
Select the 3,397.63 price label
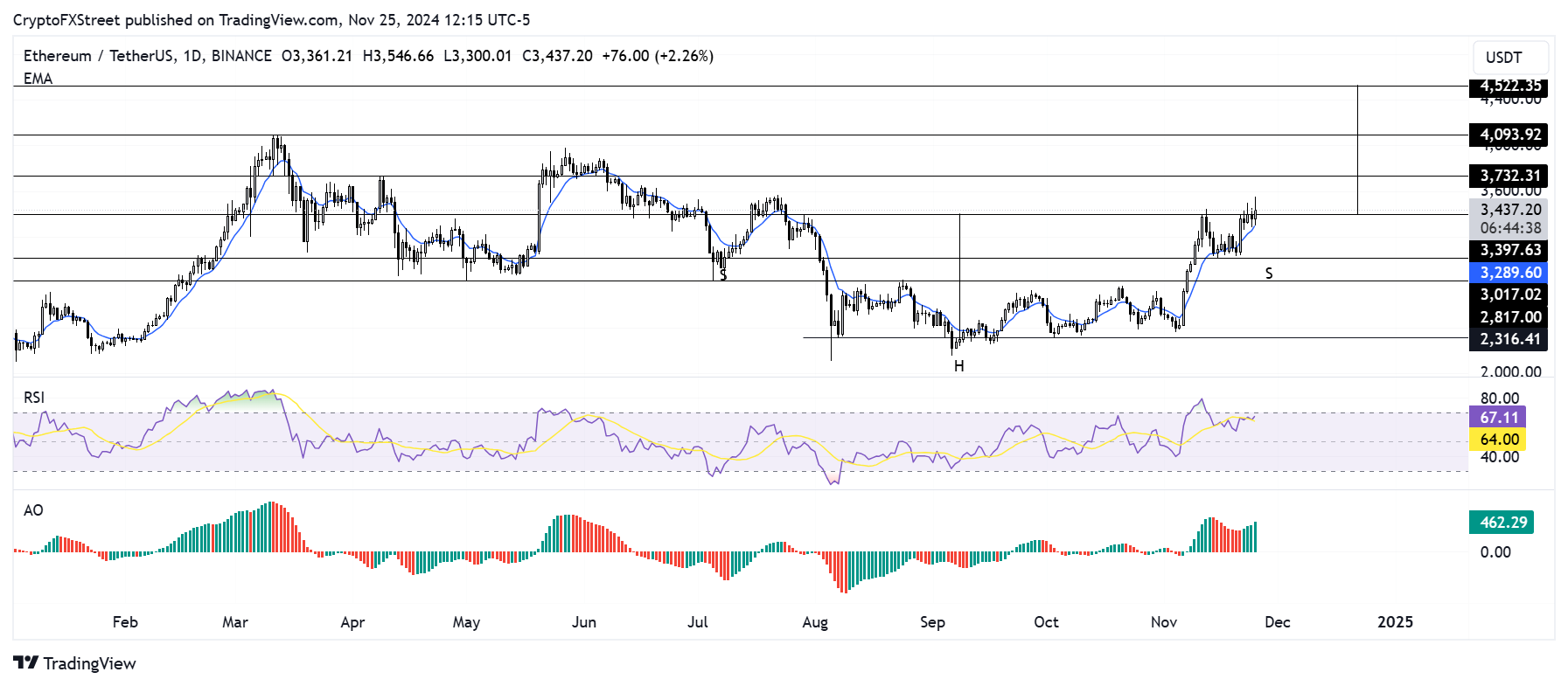(1509, 250)
